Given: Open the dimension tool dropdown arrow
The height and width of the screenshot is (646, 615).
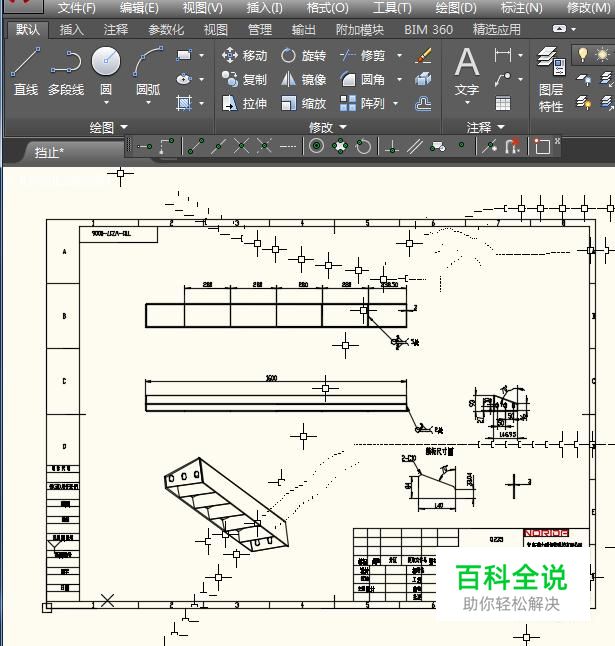Looking at the screenshot, I should [520, 55].
